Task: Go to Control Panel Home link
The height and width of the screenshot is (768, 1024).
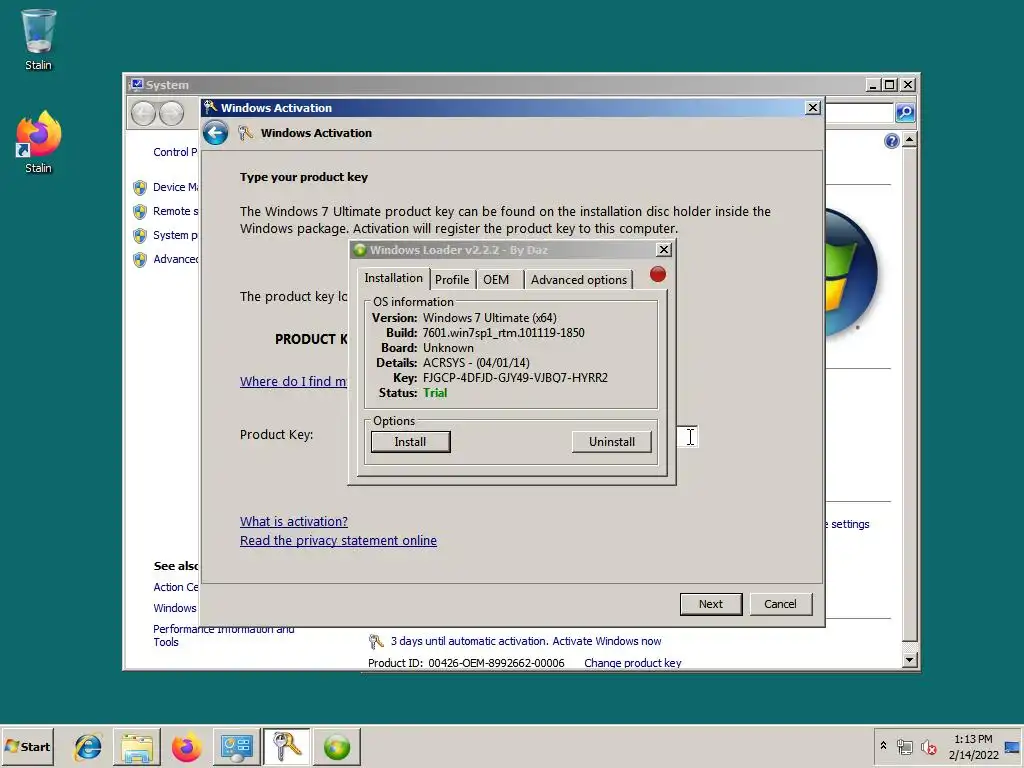Action: point(175,152)
